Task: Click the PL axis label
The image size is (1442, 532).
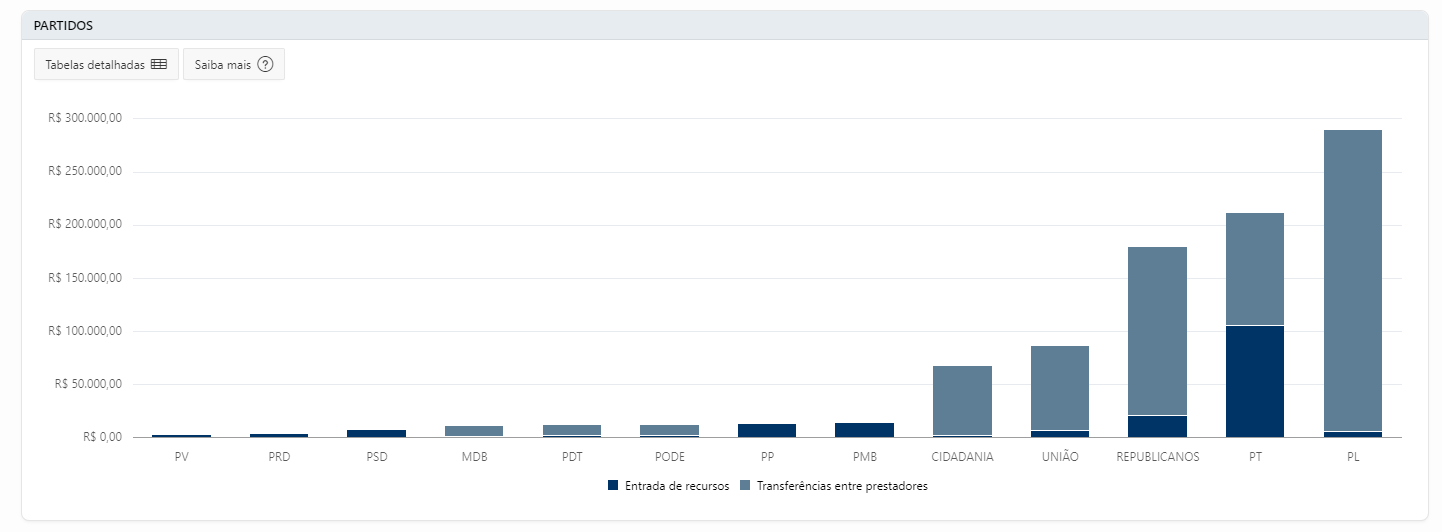Action: click(1353, 457)
